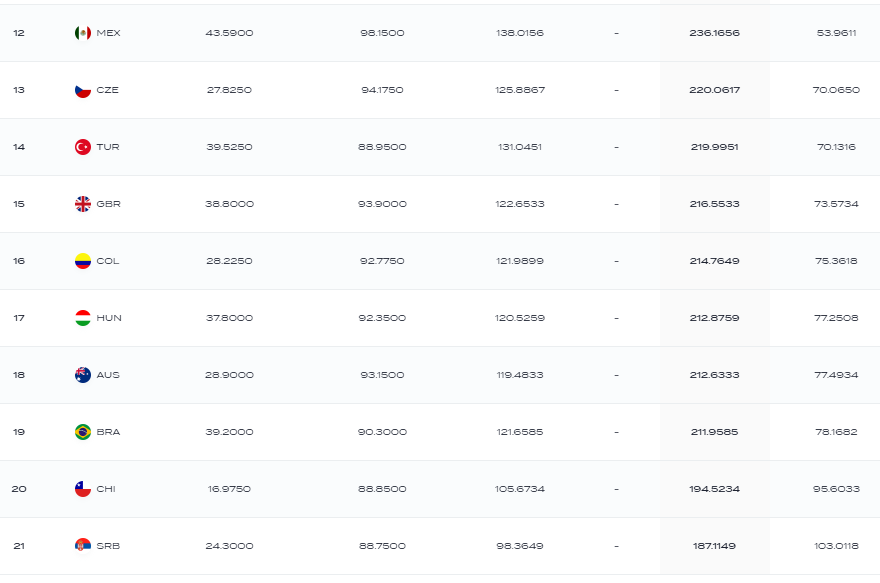880x583 pixels.
Task: Open the MEX team label
Action: 108,33
